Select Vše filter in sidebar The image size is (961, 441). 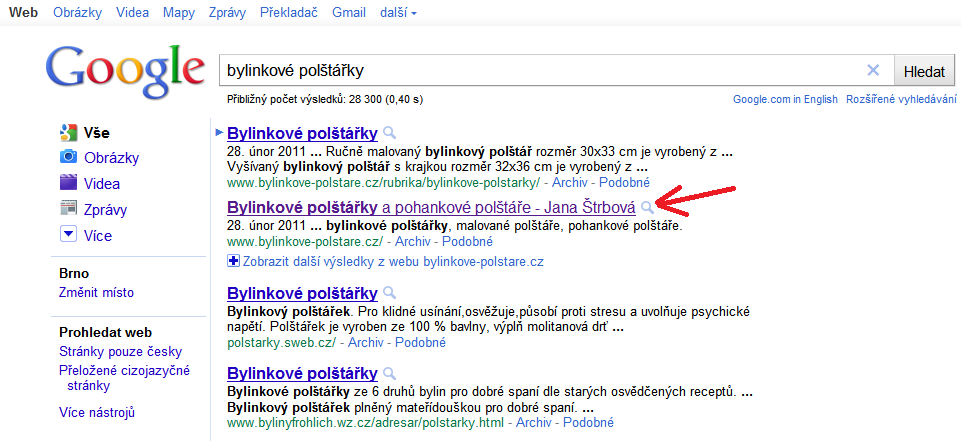[97, 132]
